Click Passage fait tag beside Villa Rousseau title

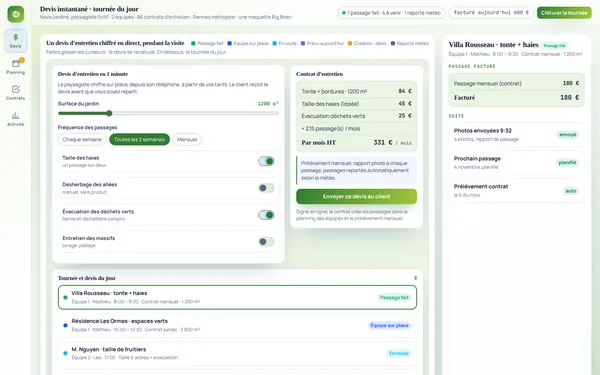pos(554,46)
